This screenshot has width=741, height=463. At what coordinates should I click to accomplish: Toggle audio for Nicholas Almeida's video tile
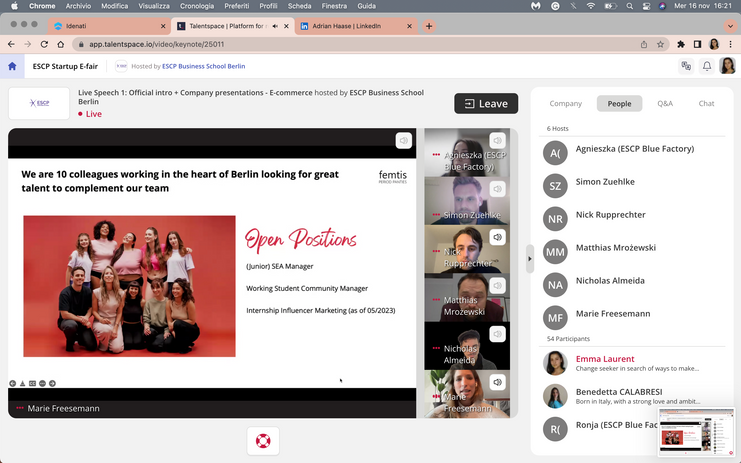click(497, 334)
